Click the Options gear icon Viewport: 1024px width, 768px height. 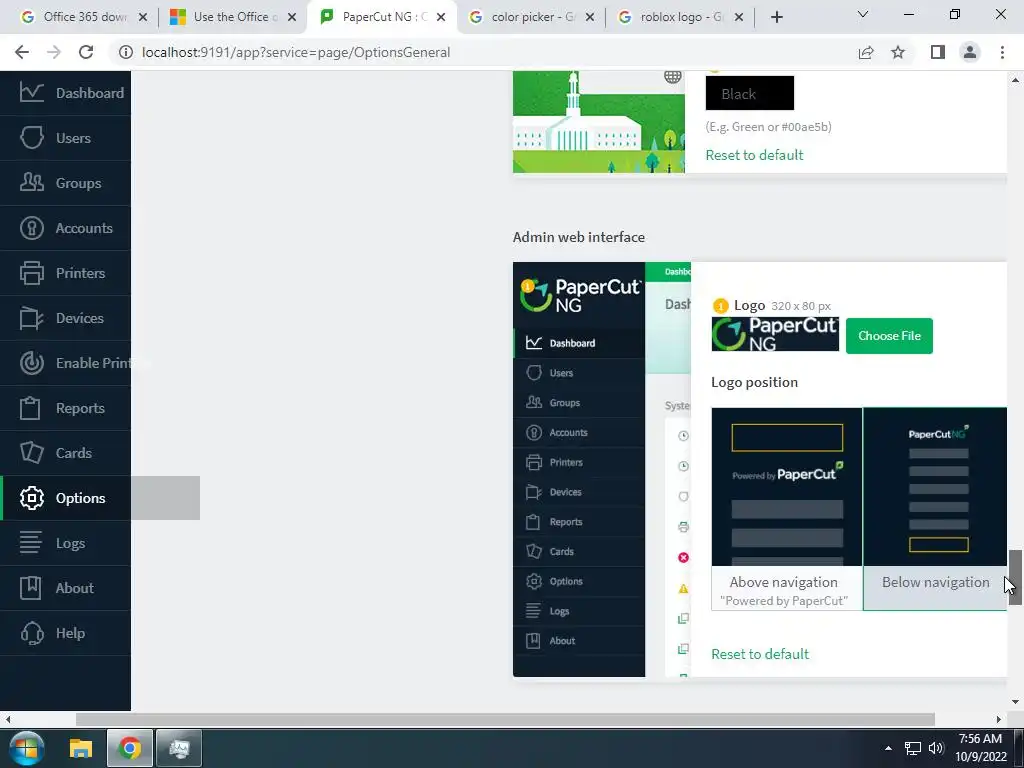click(31, 498)
